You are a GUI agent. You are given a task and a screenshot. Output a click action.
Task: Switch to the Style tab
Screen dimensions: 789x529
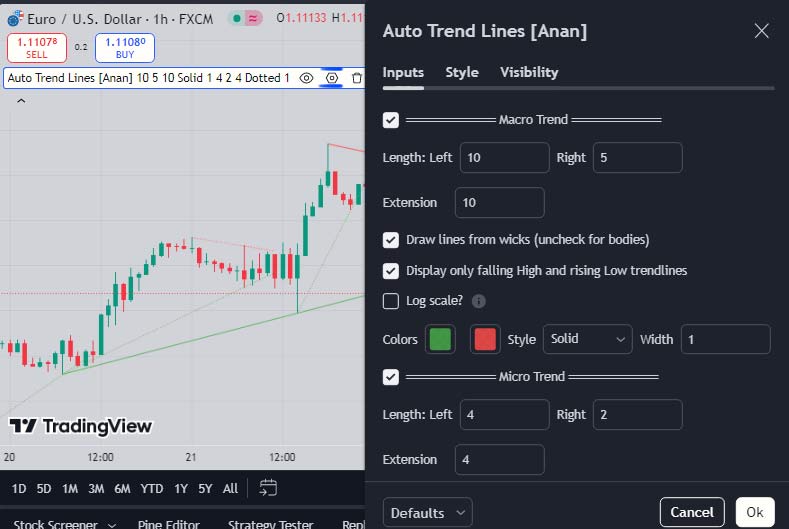(462, 72)
